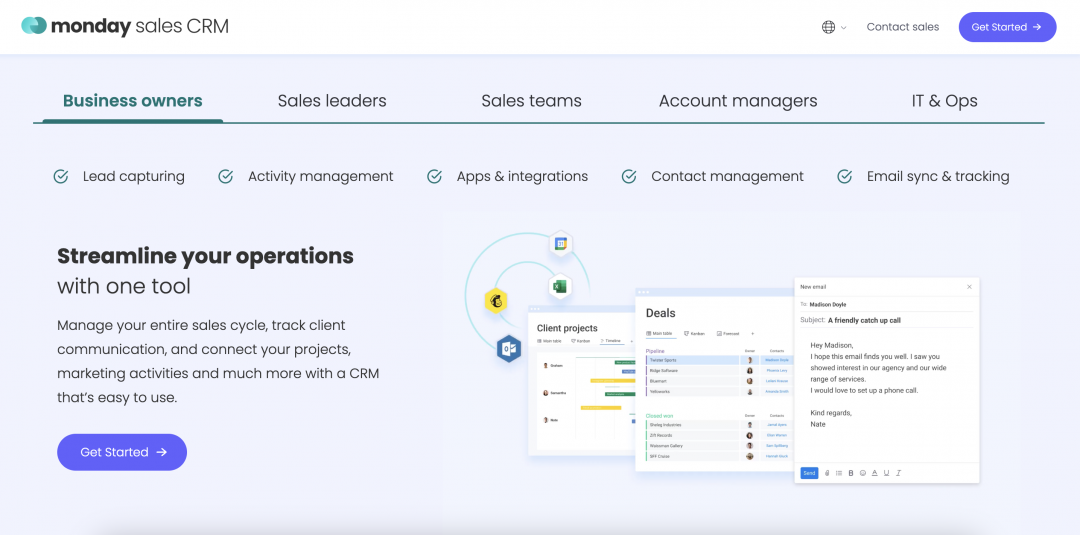Select the Zift Records deal row
1080x535 pixels.
point(719,435)
